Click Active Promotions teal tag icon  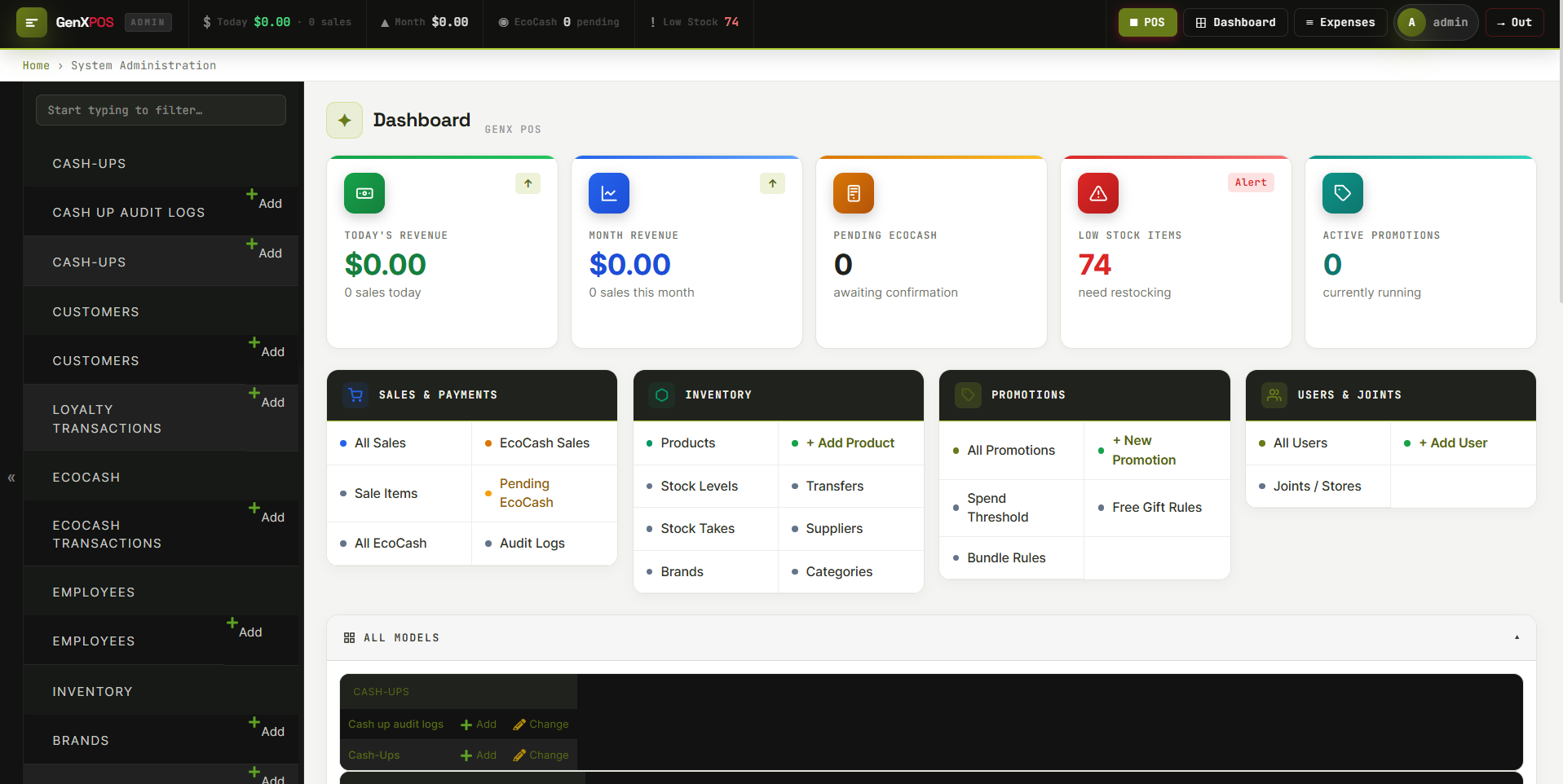coord(1343,193)
